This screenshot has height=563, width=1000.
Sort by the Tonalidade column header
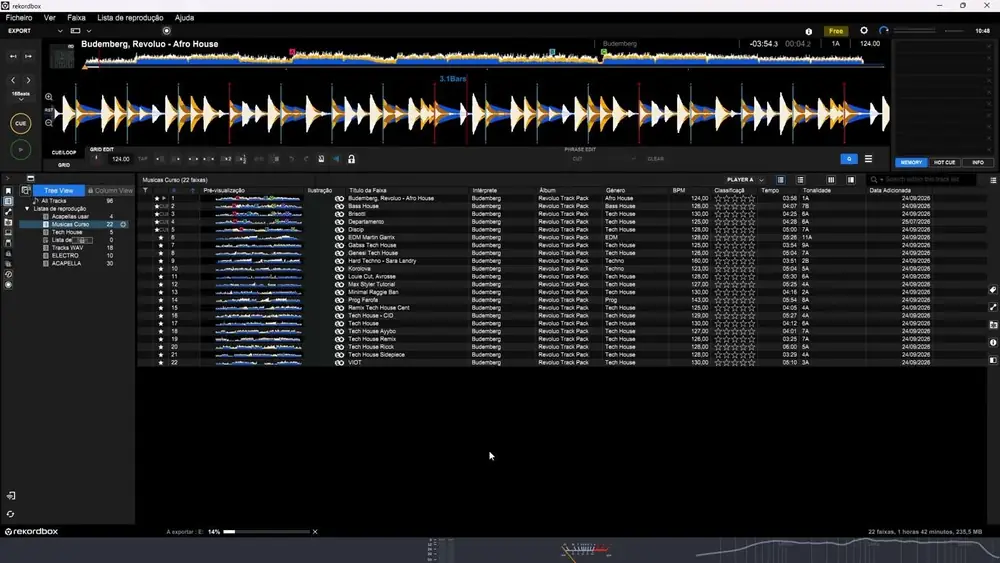click(x=816, y=191)
